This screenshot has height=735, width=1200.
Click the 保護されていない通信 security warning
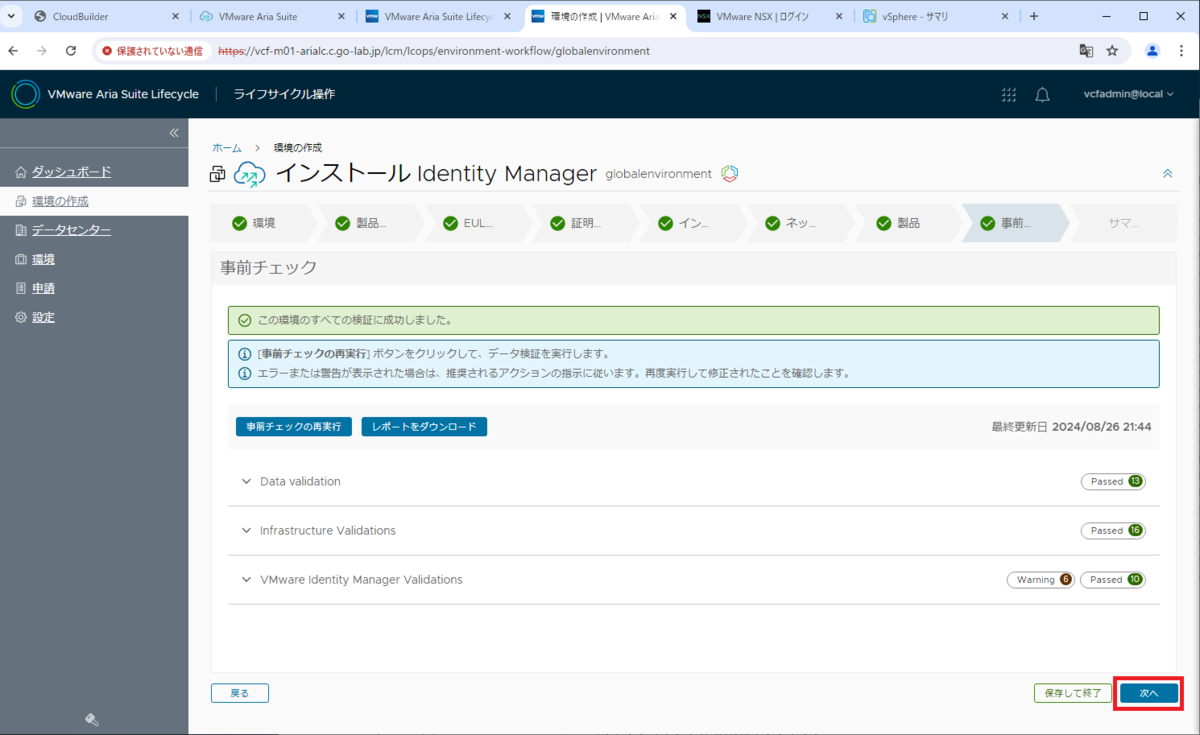tap(152, 51)
